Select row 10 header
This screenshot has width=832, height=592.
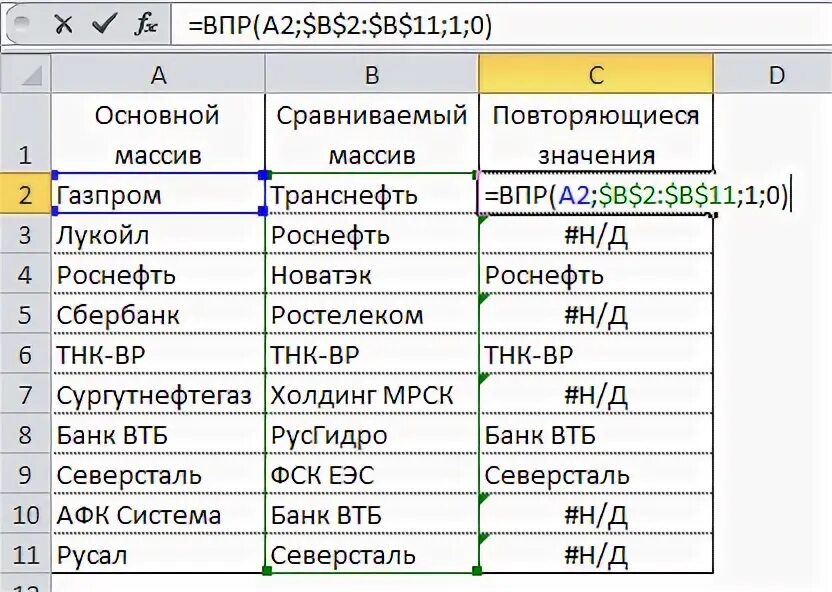(25, 513)
